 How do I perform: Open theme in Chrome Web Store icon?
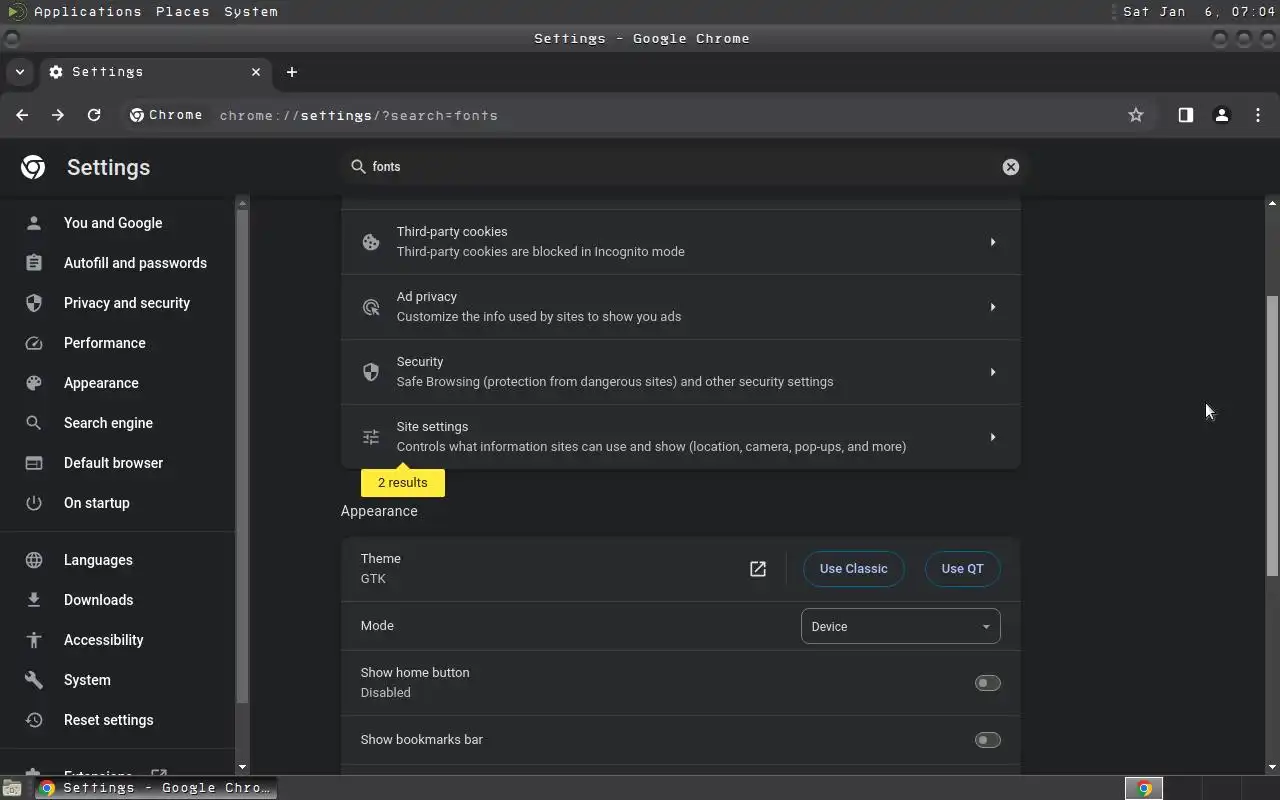(x=758, y=569)
